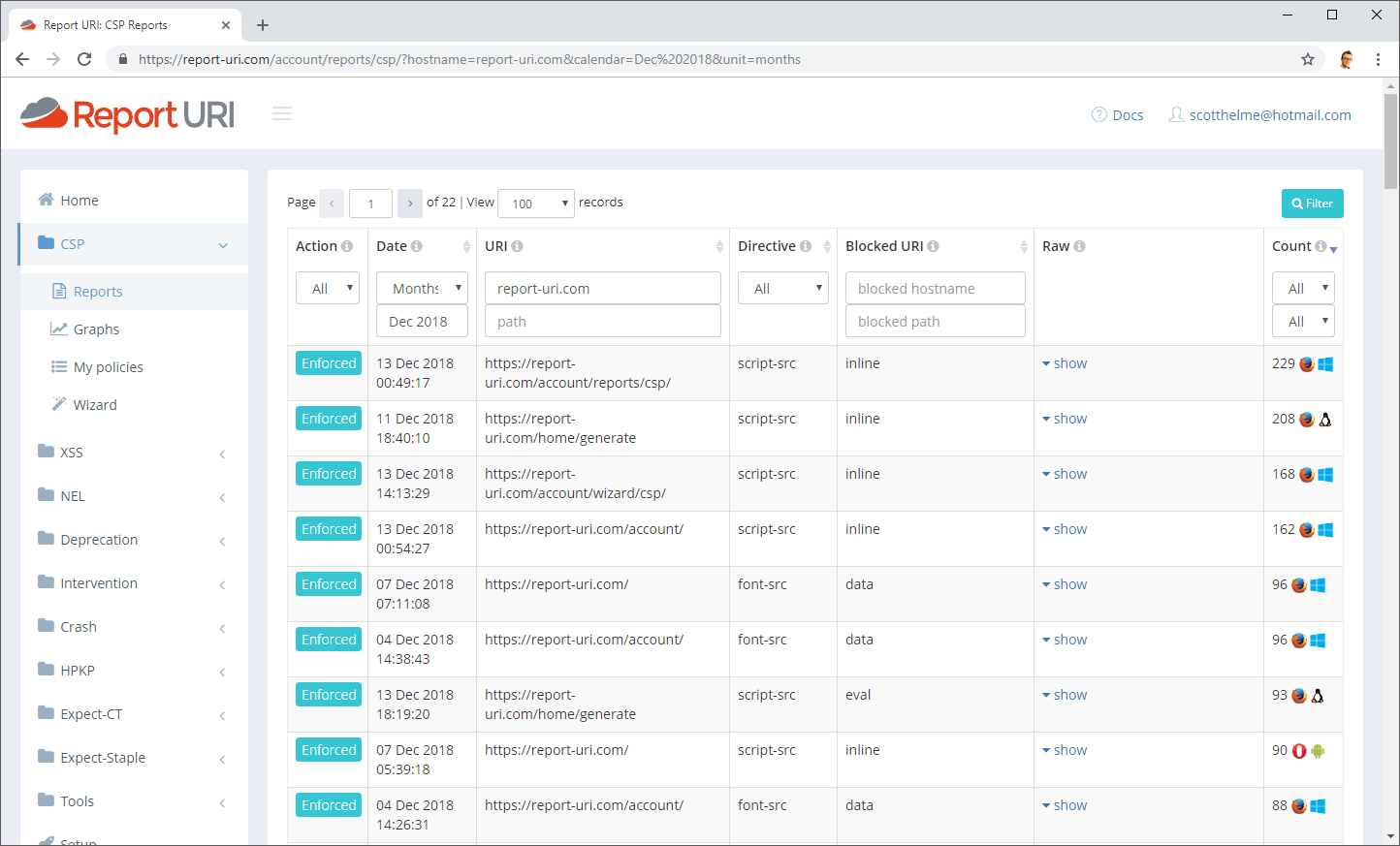Click the Directive column sort arrows
The image size is (1400, 846).
827,247
